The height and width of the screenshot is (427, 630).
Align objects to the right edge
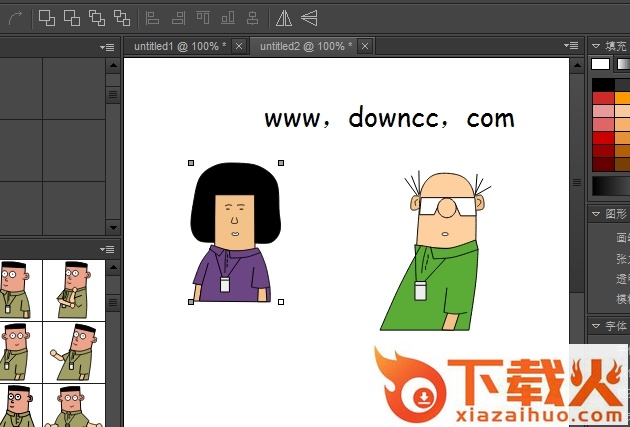pyautogui.click(x=178, y=17)
